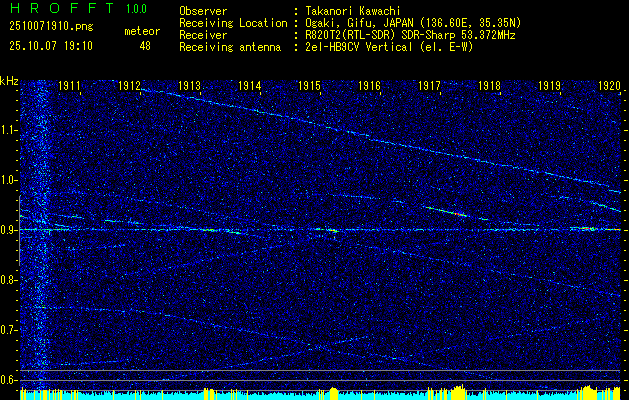
Task: Select the 2el-HB9CV Vertical antenna text
Action: (389, 47)
